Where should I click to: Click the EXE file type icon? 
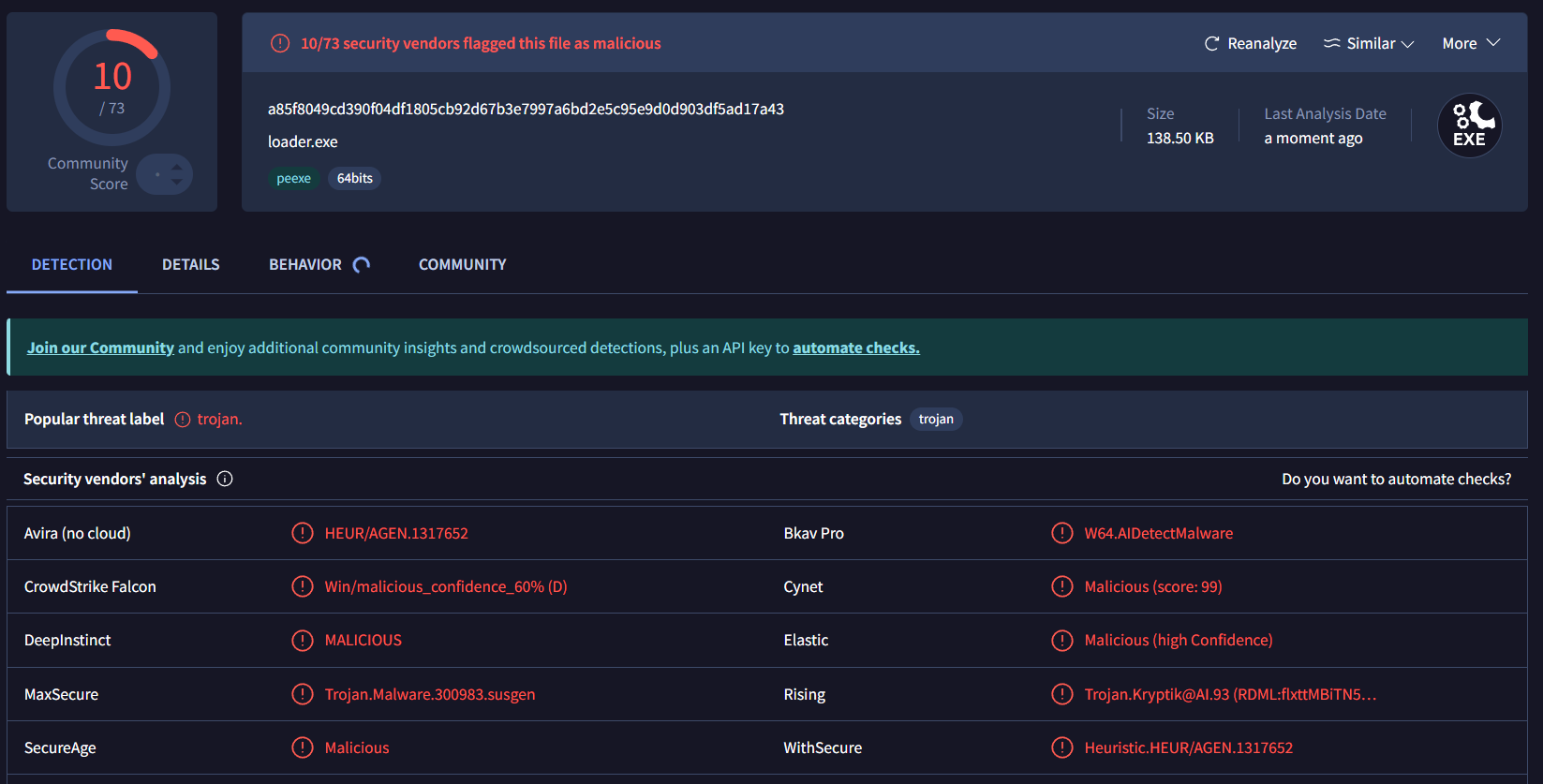[x=1470, y=126]
